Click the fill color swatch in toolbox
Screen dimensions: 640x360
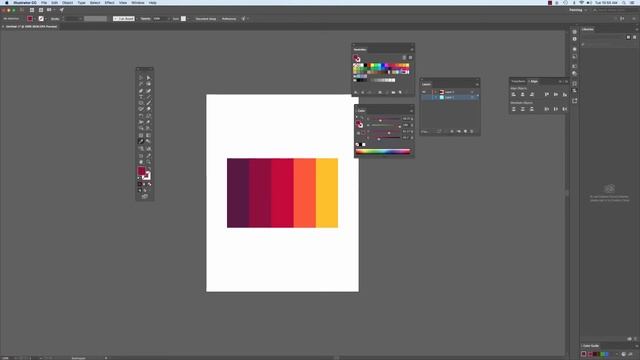(x=141, y=171)
